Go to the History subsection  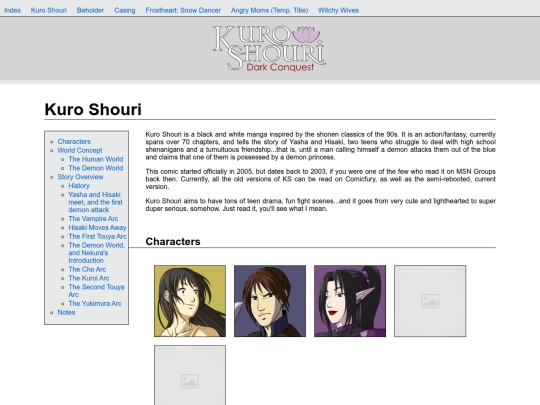point(79,186)
